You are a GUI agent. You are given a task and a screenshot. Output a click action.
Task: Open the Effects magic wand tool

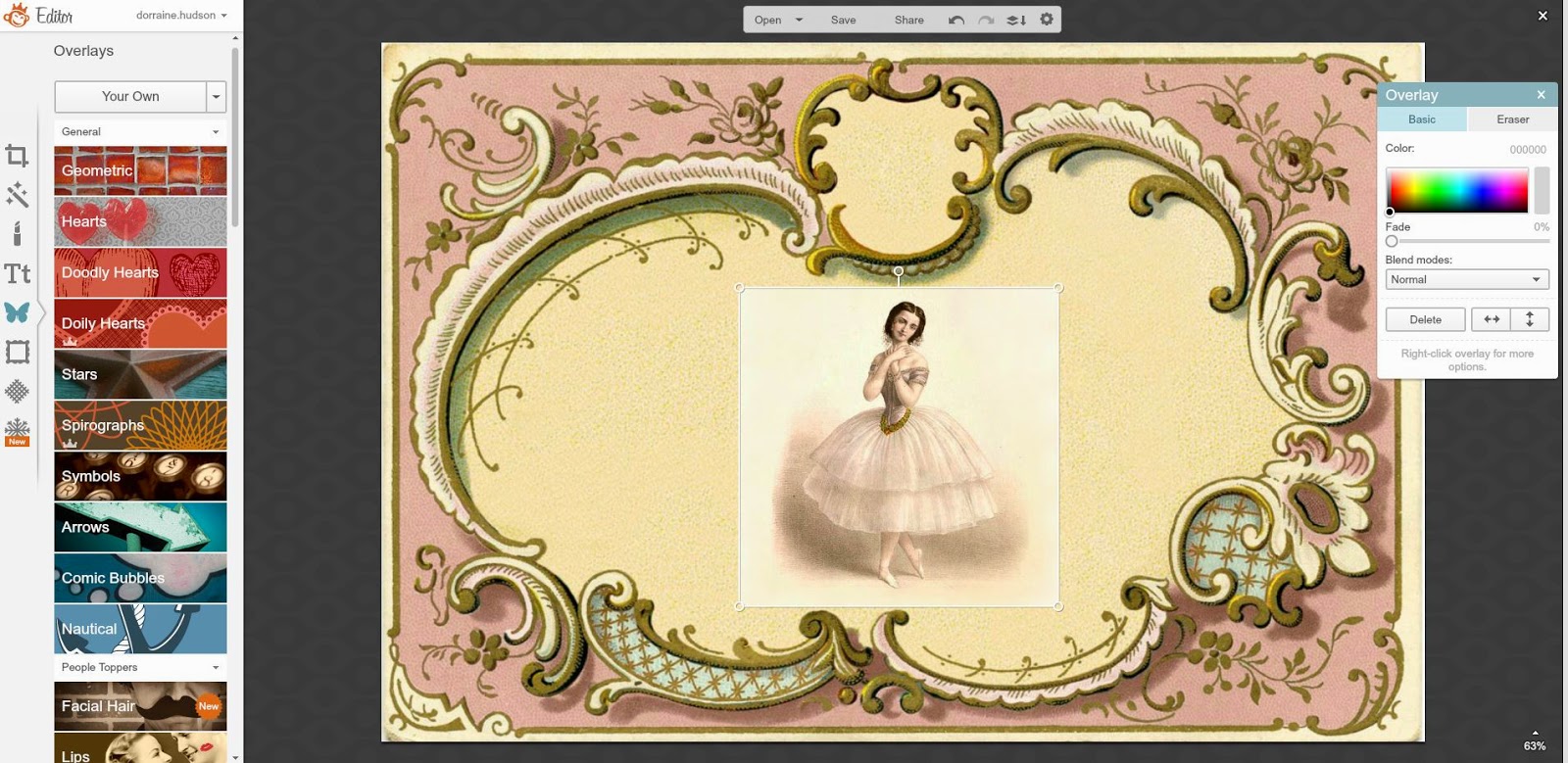(17, 194)
